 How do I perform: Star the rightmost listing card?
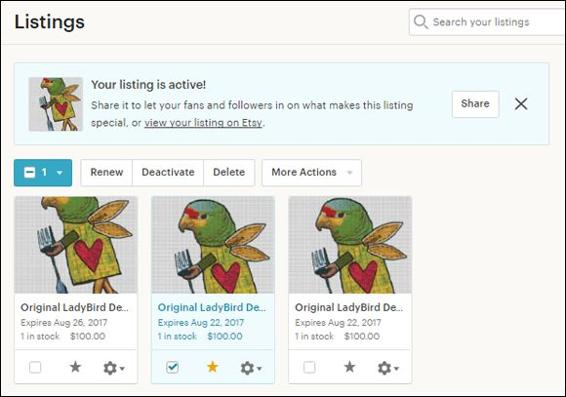(349, 367)
